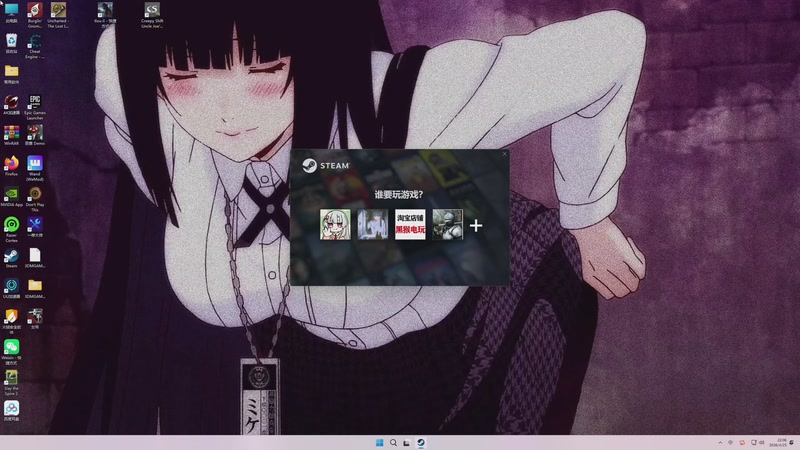Select the armored knight avatar Steam account

447,224
